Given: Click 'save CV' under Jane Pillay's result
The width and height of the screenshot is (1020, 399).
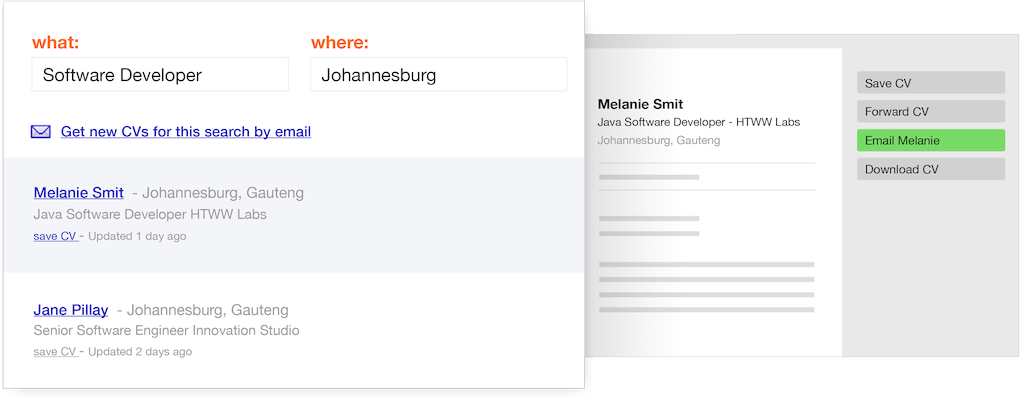Looking at the screenshot, I should pos(55,352).
